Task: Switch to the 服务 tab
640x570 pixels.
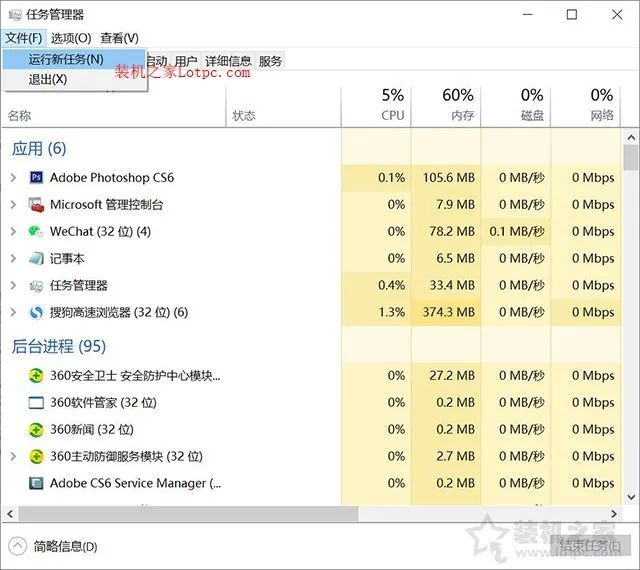Action: tap(270, 61)
